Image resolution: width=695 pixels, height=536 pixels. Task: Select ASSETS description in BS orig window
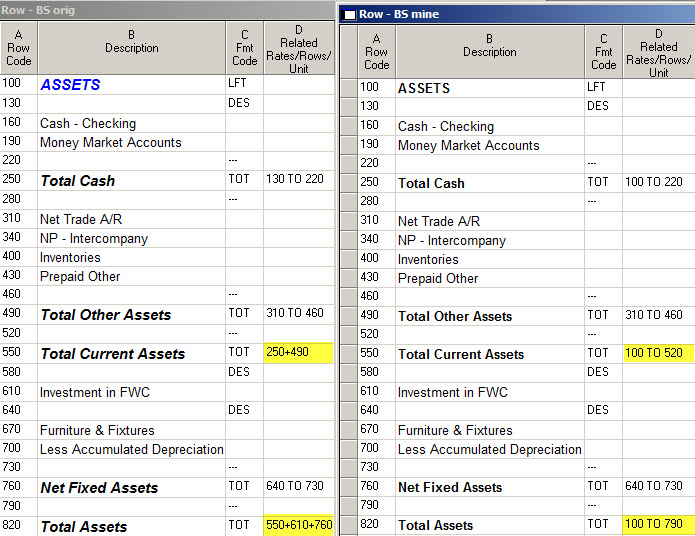point(70,84)
